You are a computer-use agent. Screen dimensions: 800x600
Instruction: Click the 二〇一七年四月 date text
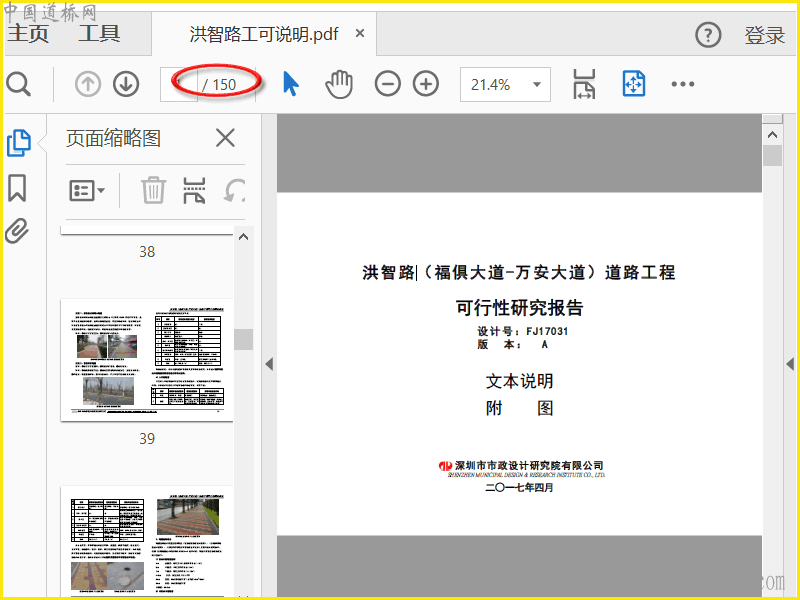coord(519,488)
